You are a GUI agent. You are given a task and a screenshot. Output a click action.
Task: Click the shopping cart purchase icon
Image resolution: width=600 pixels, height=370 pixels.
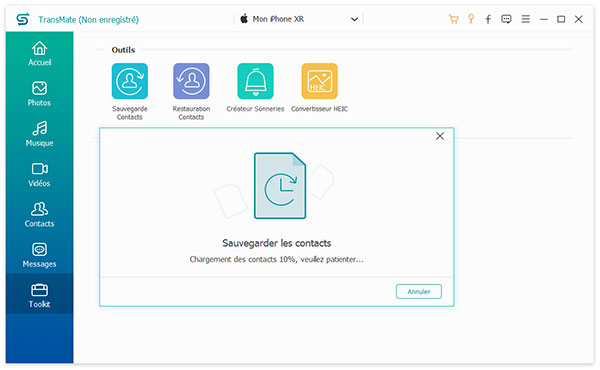453,19
